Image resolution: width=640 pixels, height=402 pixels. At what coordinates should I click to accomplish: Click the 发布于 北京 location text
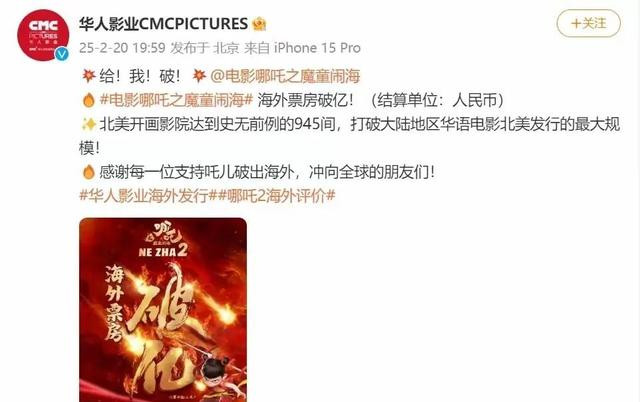(204, 48)
